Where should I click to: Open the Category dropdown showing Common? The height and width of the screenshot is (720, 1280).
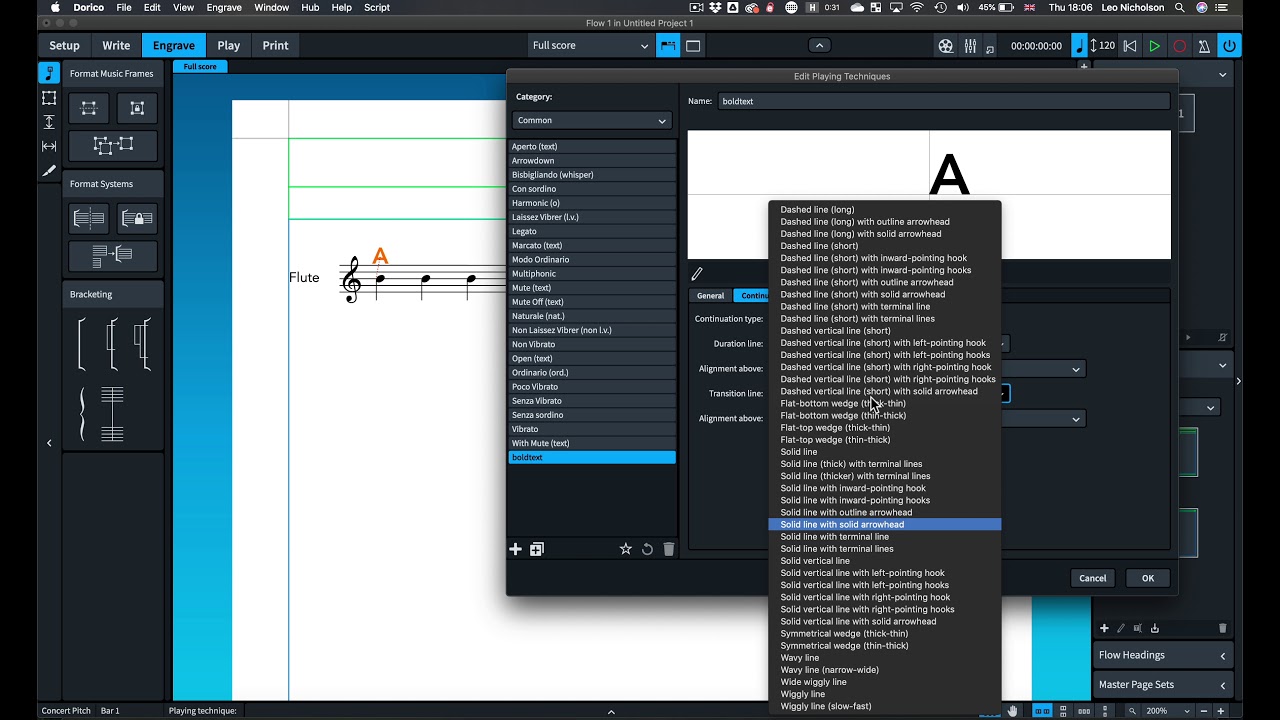tap(591, 121)
